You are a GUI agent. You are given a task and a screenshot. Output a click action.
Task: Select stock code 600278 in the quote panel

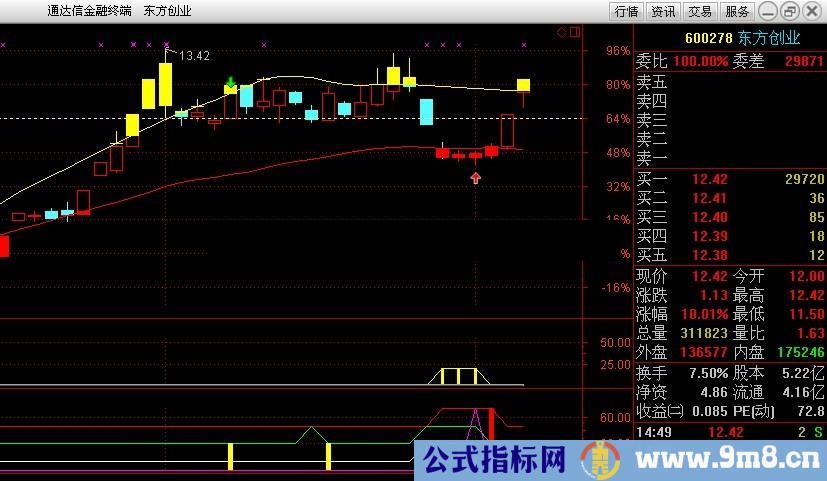click(708, 39)
